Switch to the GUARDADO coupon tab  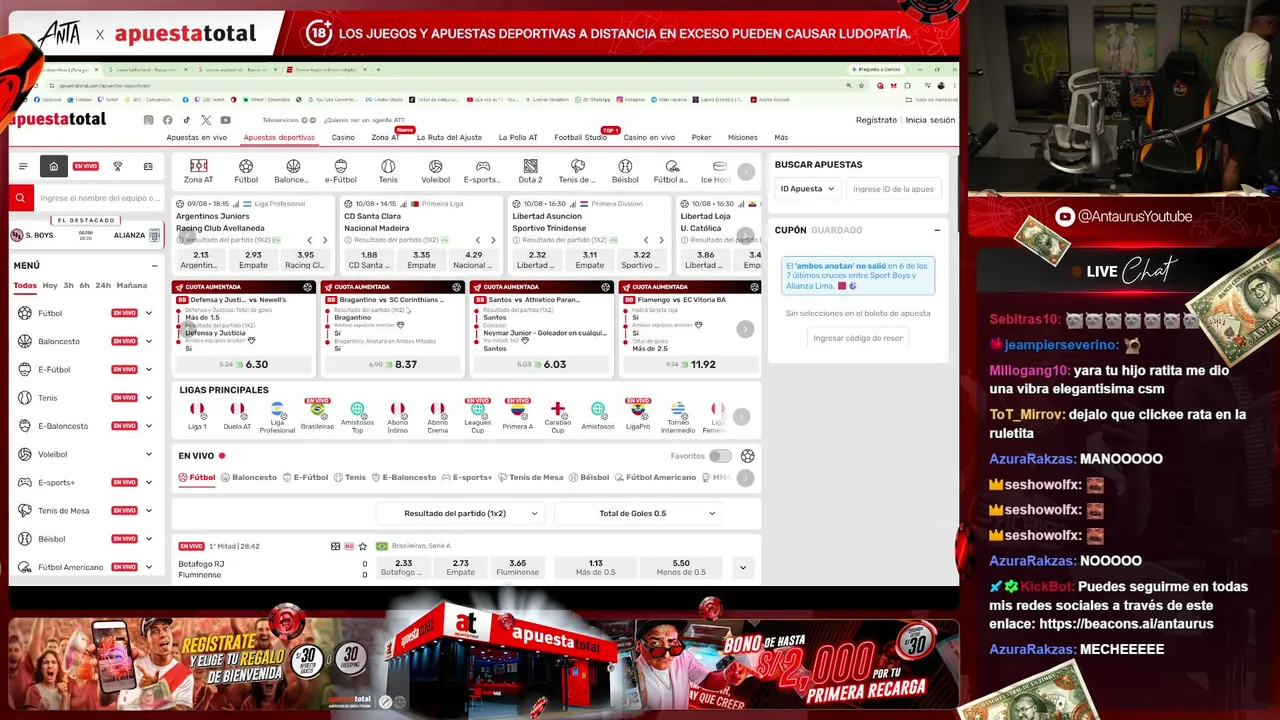tap(837, 230)
